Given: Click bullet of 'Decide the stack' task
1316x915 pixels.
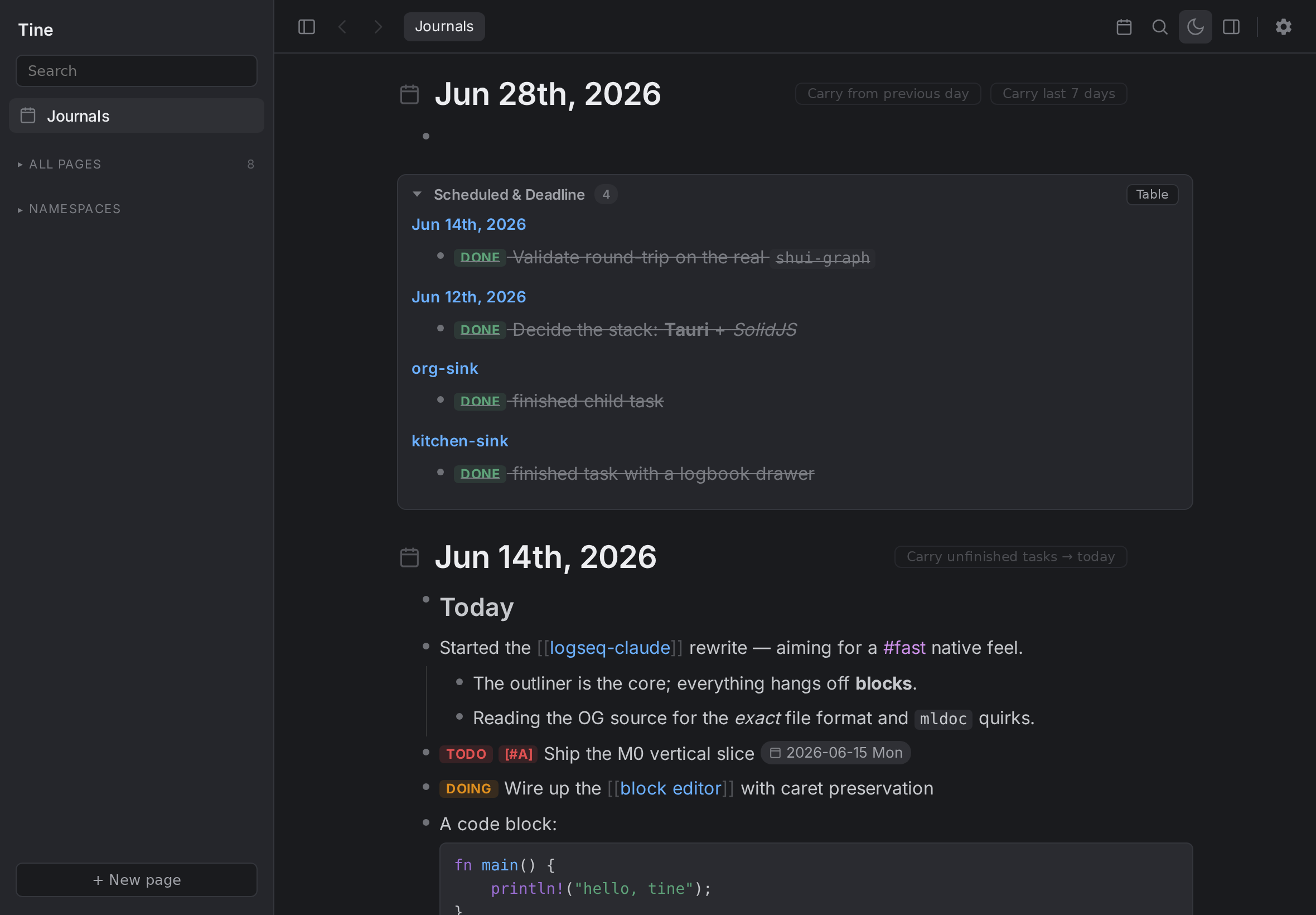Looking at the screenshot, I should (440, 328).
